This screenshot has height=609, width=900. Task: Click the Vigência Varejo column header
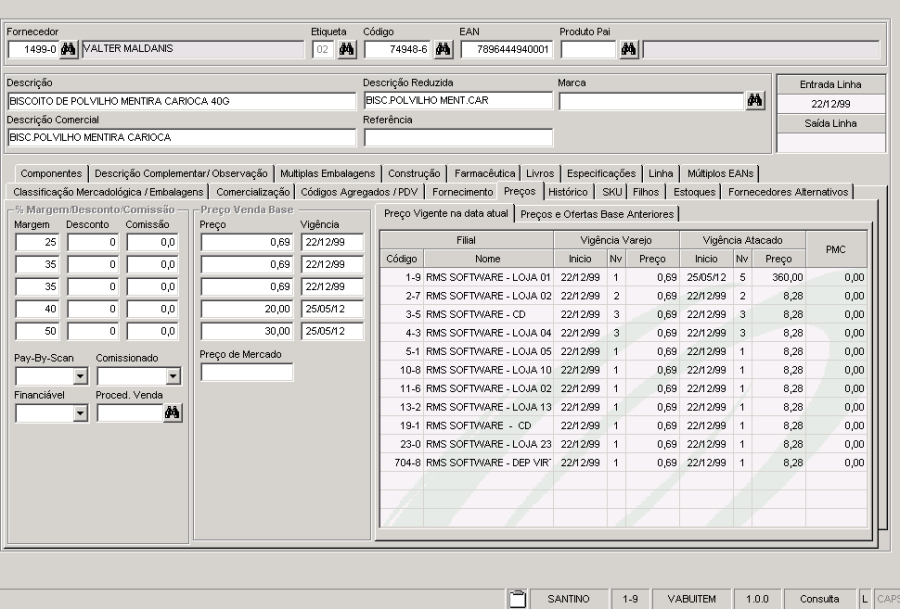[616, 240]
